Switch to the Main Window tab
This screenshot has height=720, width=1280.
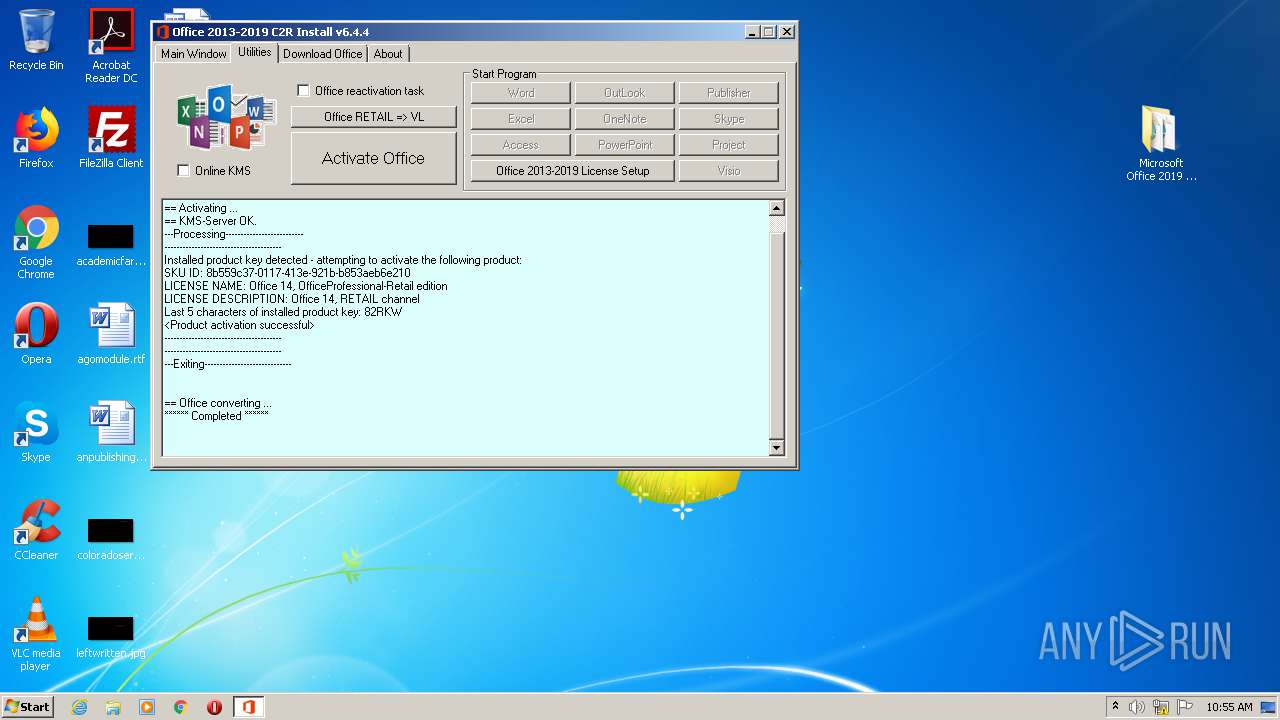194,54
